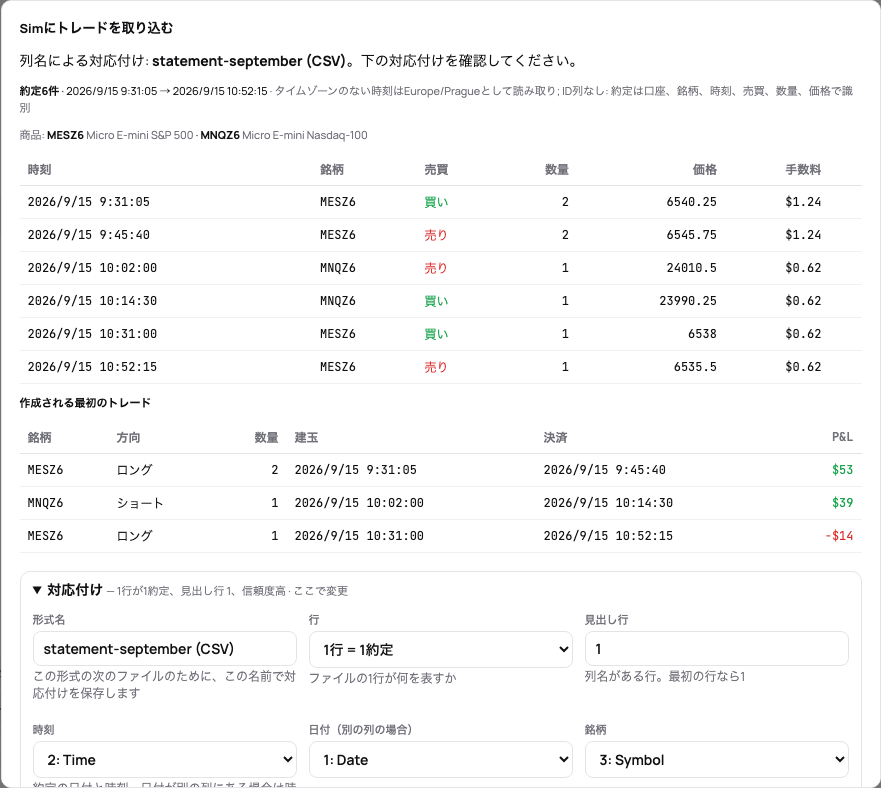
Task: Click the 見出し行 input field containing 1
Action: (716, 649)
